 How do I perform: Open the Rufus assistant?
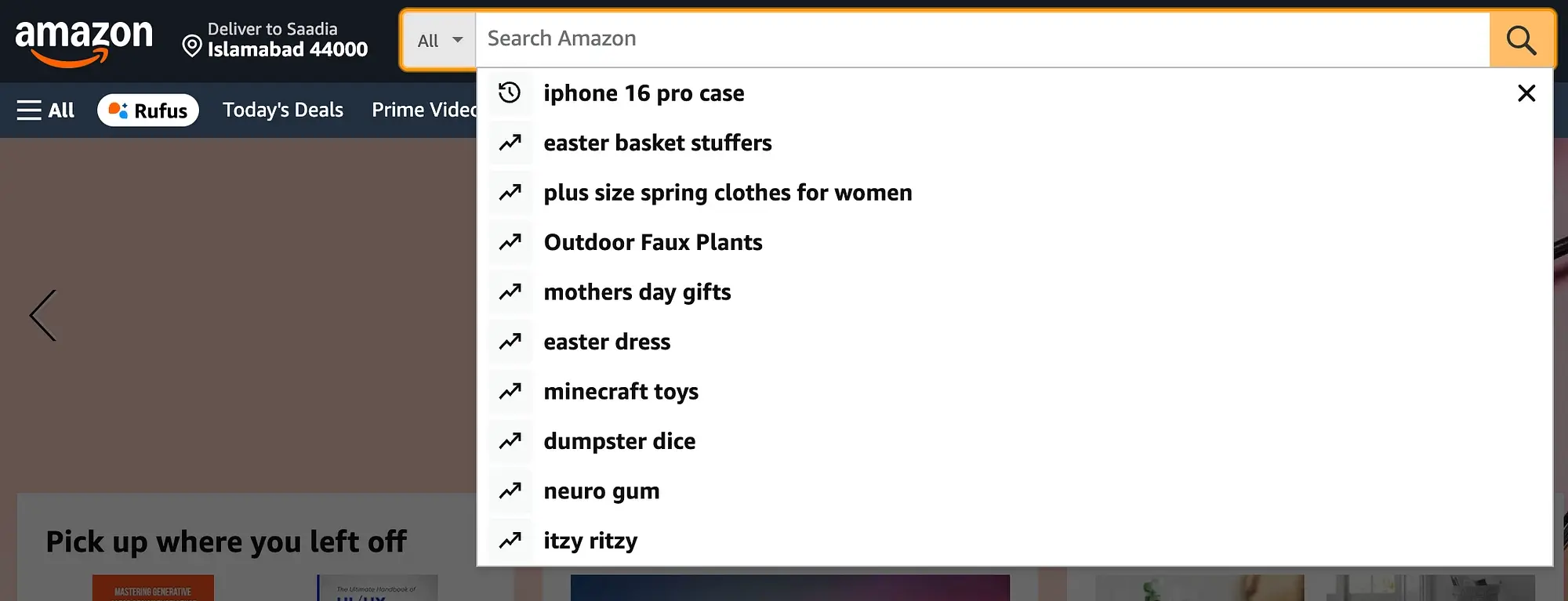[x=148, y=110]
